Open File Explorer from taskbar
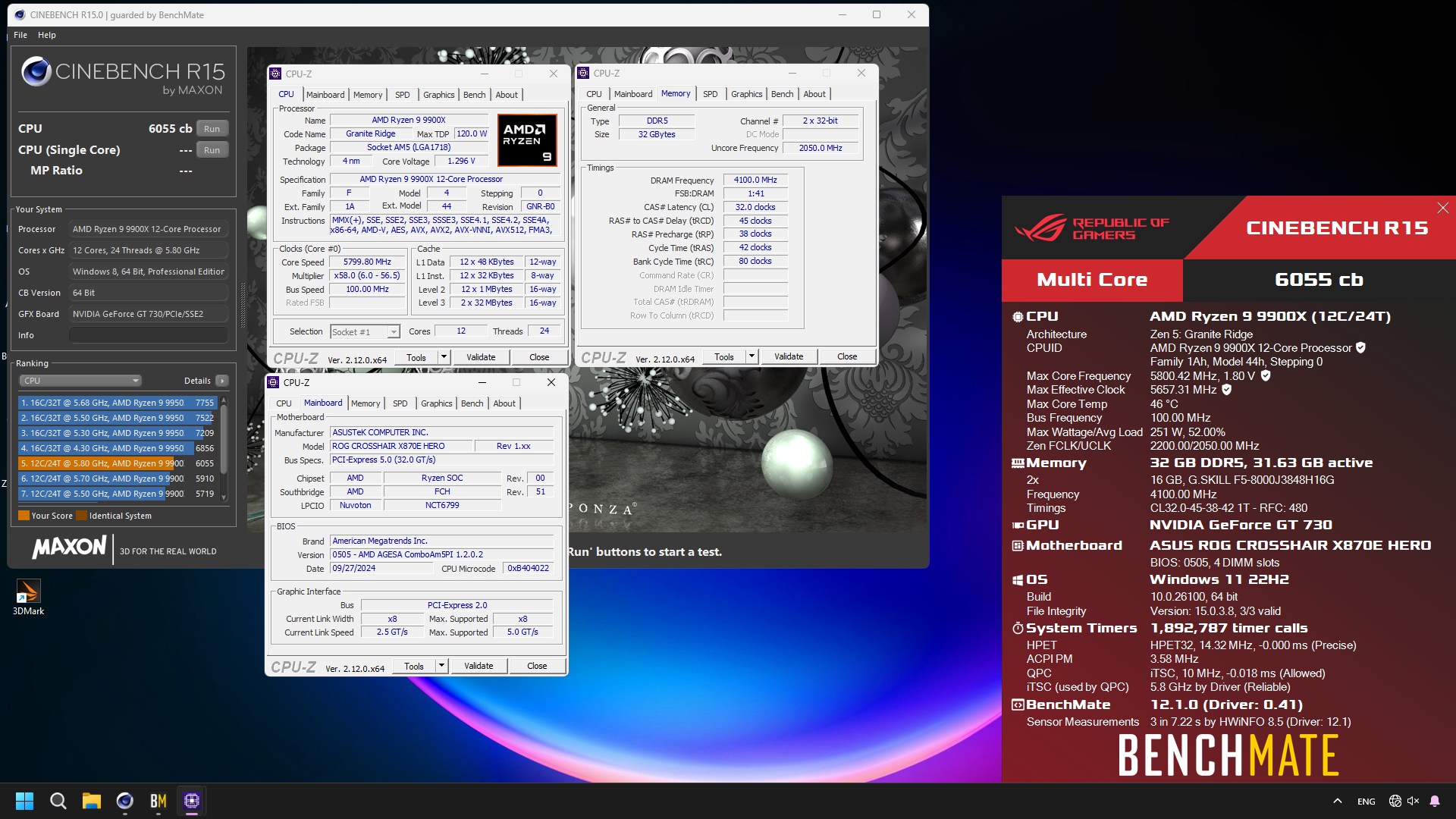1456x819 pixels. (x=92, y=801)
